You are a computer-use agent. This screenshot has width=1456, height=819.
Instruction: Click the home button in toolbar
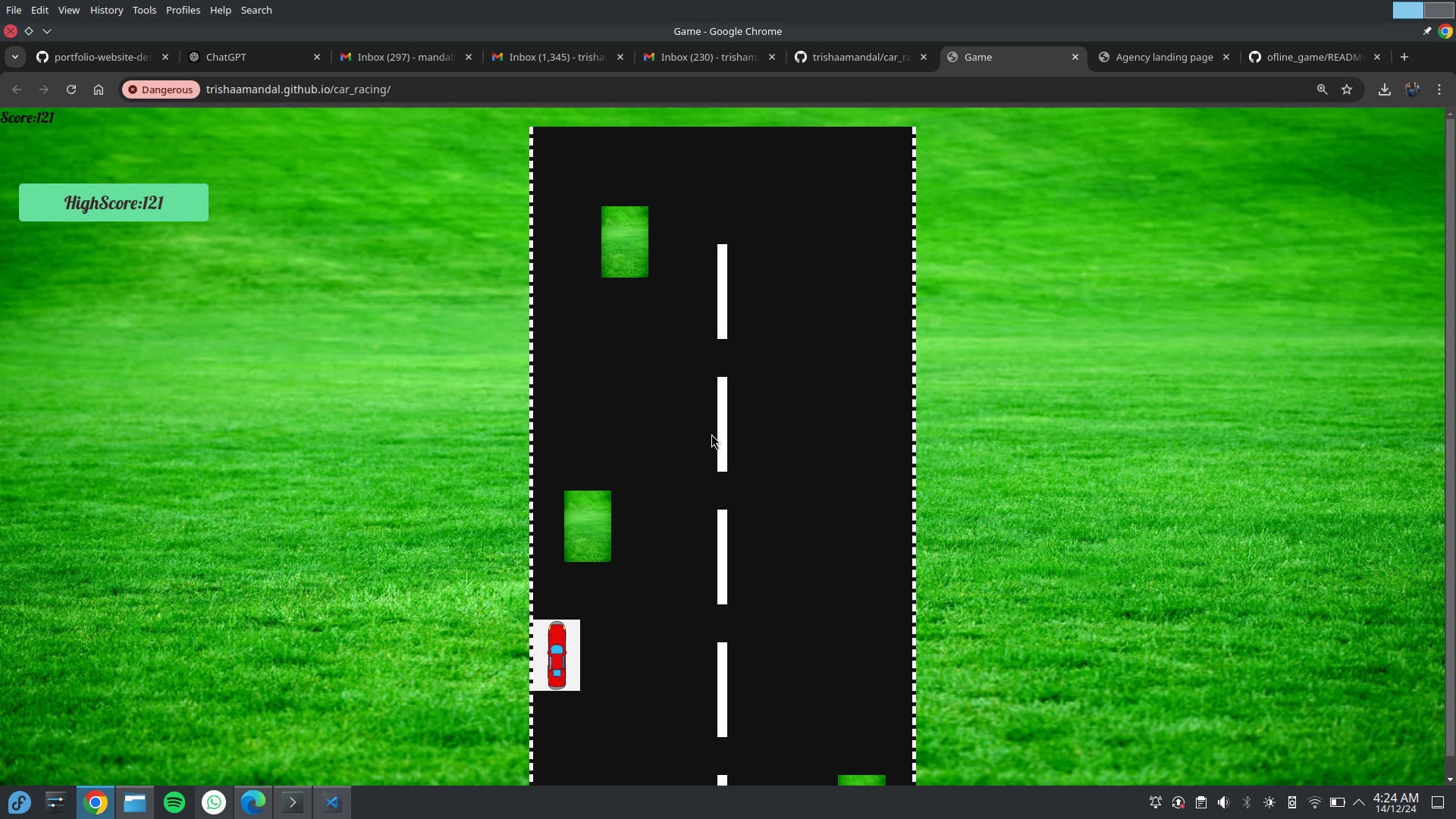pyautogui.click(x=99, y=89)
